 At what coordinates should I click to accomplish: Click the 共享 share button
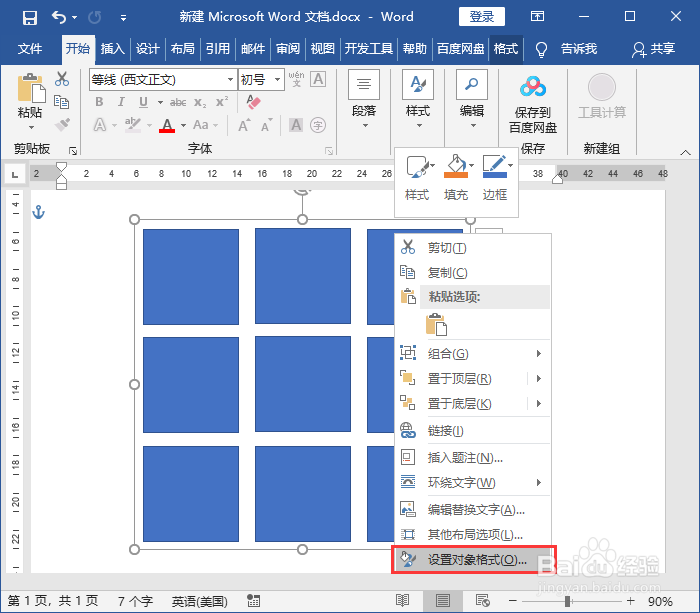(653, 49)
